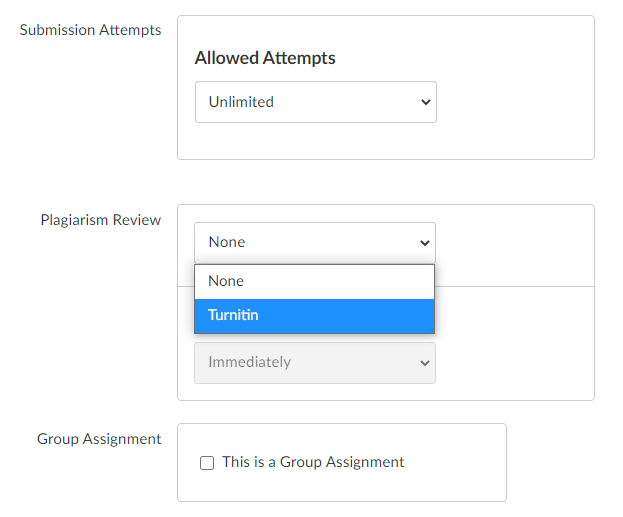
Task: Open the Allowed Attempts dropdown
Action: [x=315, y=102]
